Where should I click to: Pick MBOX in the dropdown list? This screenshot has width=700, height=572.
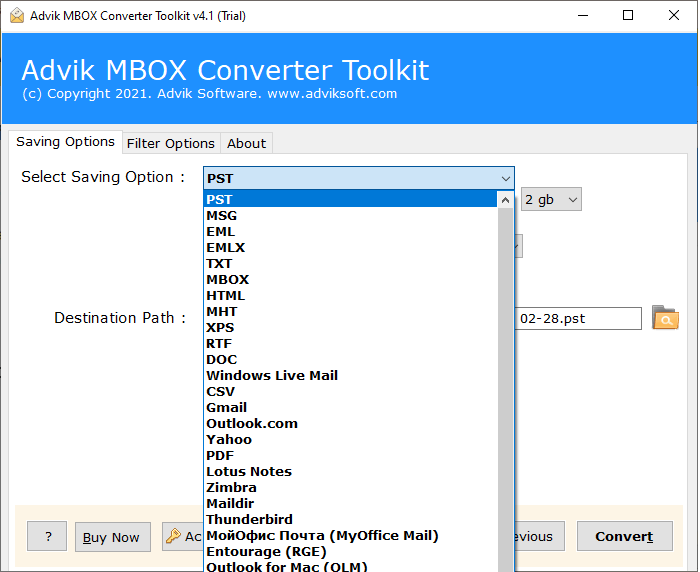click(350, 280)
